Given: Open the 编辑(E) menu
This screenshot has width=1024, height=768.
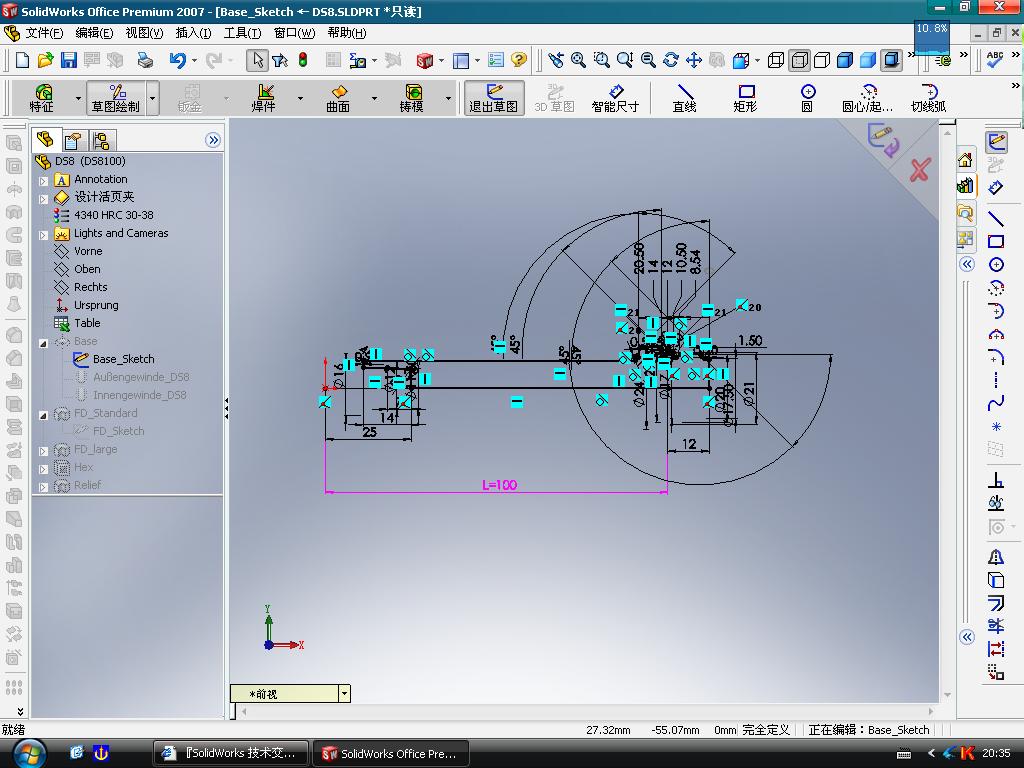Looking at the screenshot, I should point(94,33).
